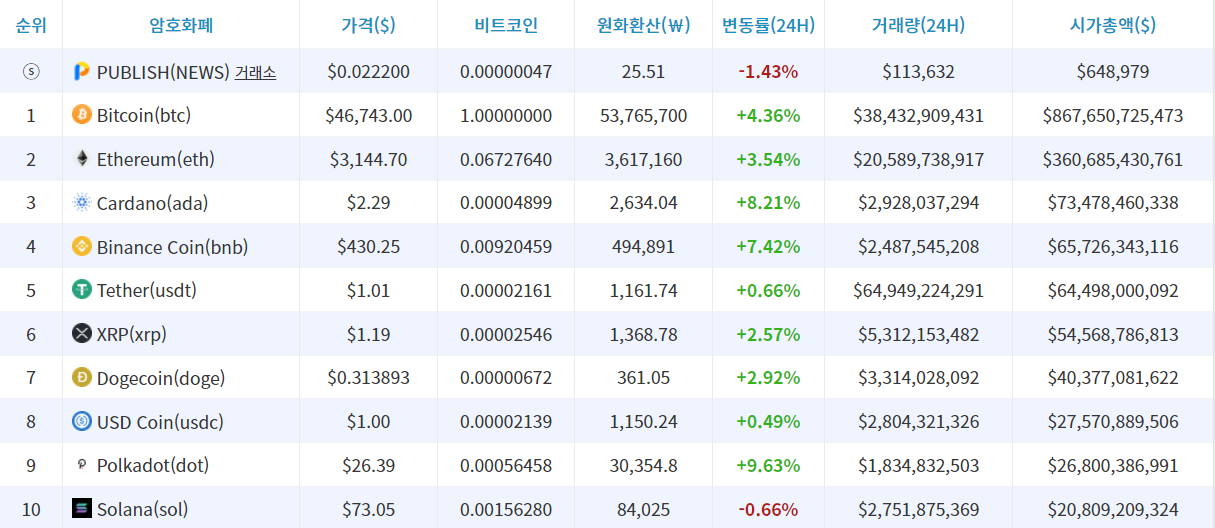Select Bitcoin price $46,743.00

click(x=368, y=115)
